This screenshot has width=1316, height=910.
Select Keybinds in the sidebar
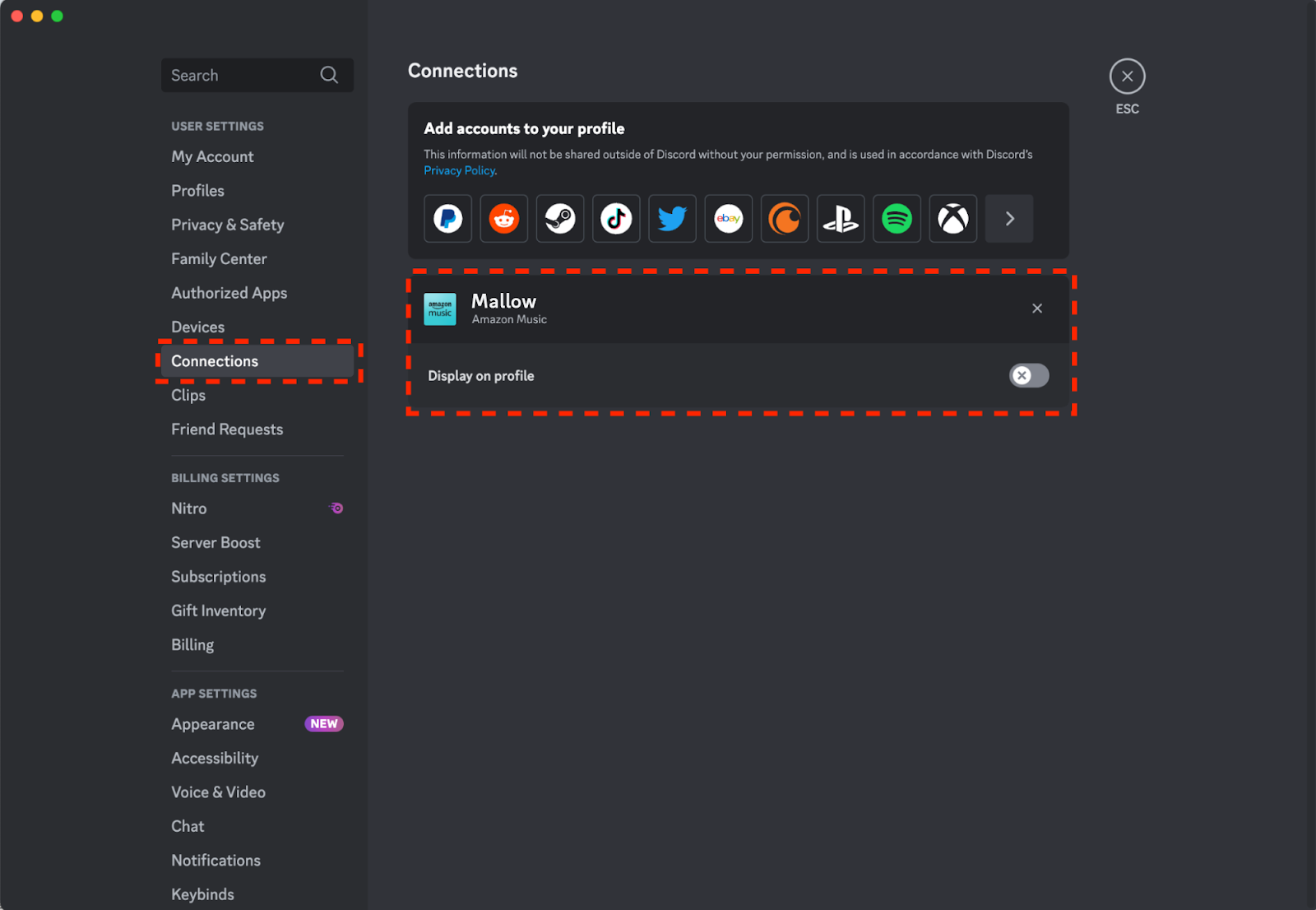point(257,894)
